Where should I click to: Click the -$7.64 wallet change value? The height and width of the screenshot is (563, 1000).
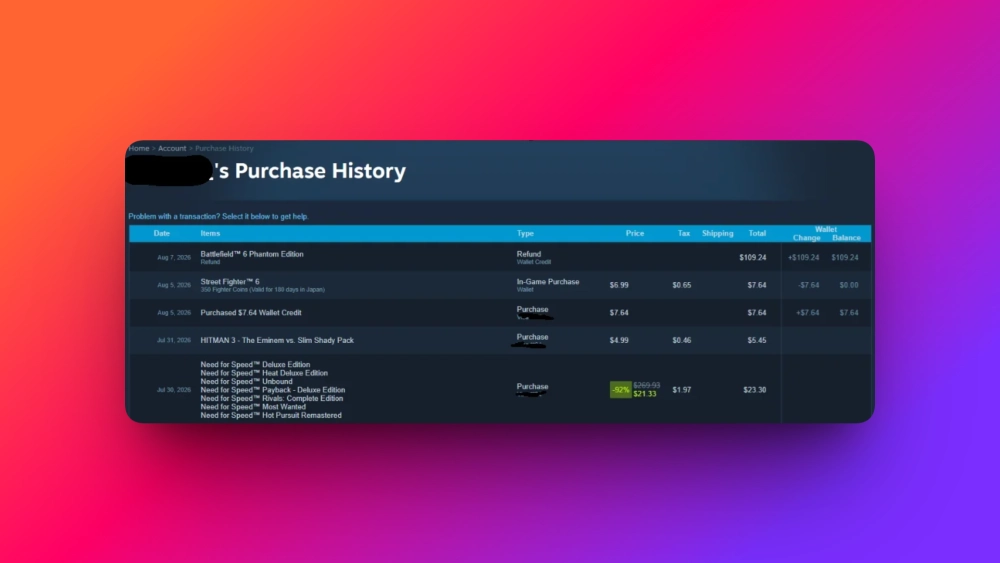point(808,285)
